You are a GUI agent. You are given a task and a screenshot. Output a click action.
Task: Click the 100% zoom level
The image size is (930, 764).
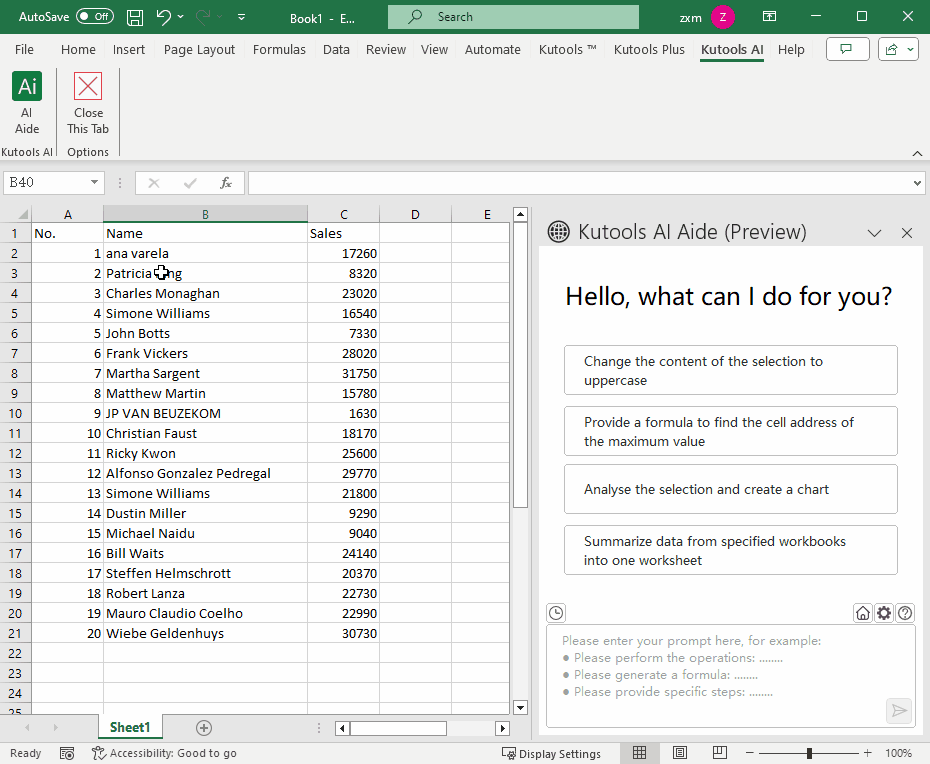tap(898, 753)
